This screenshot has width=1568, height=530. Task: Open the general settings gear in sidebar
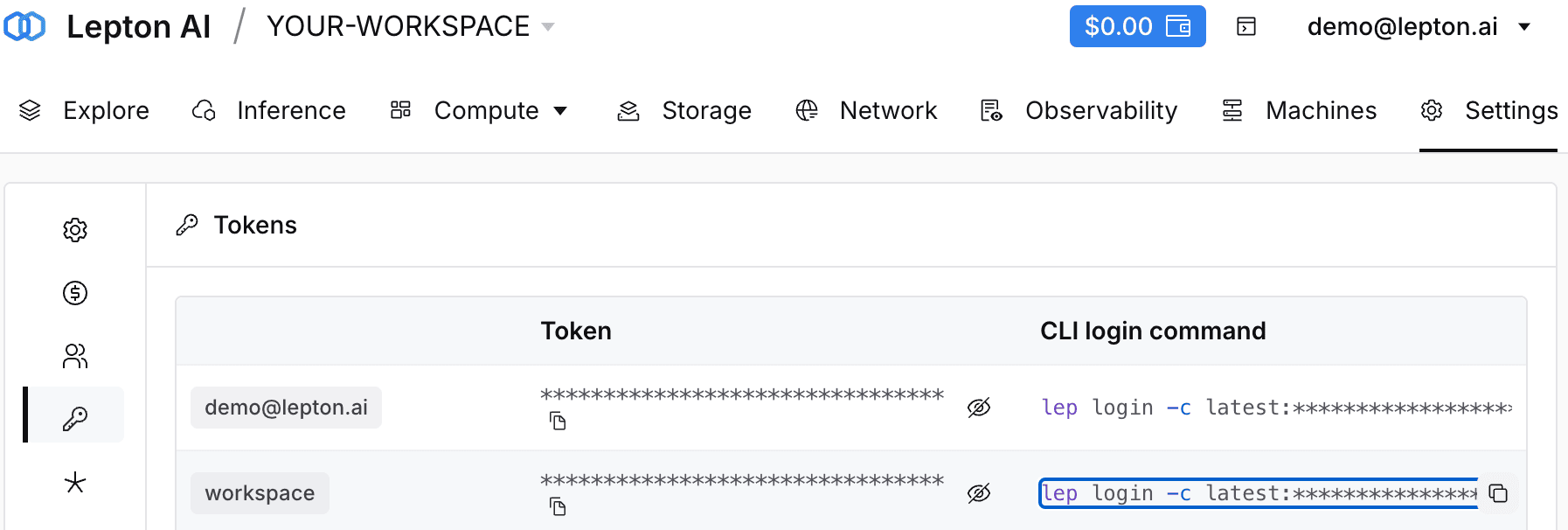(x=75, y=230)
